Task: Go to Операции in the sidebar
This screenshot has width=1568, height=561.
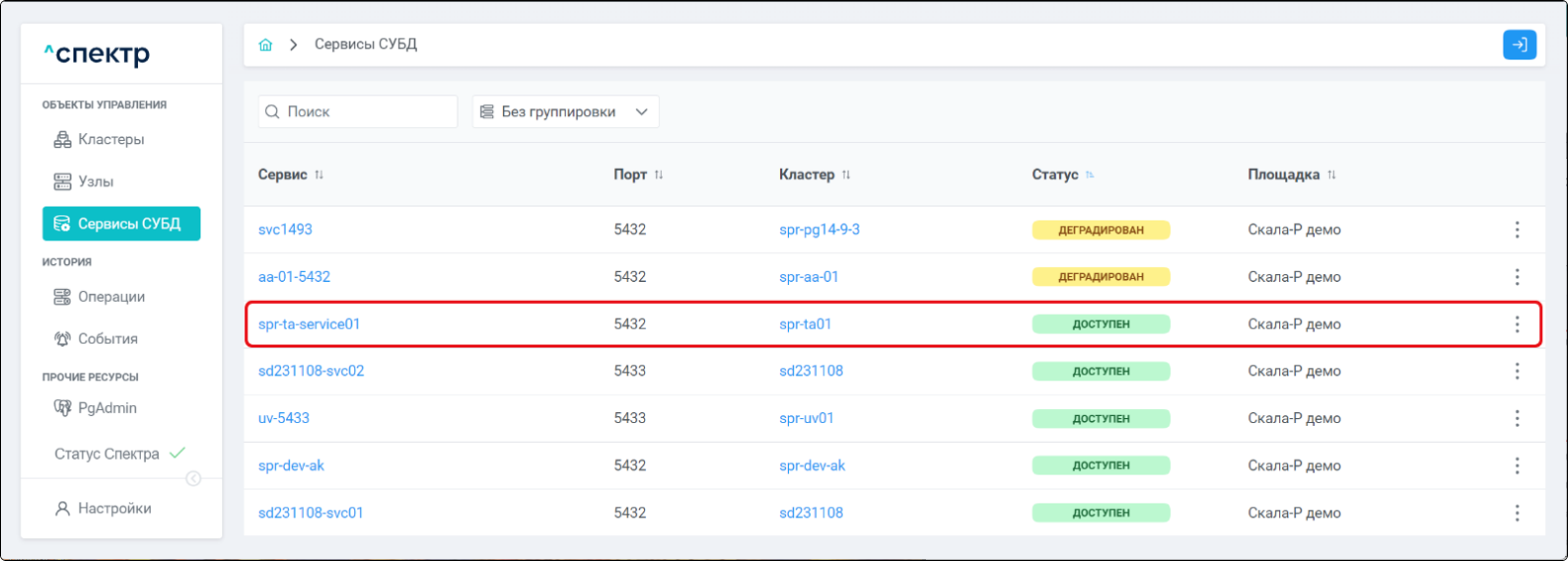Action: (110, 297)
